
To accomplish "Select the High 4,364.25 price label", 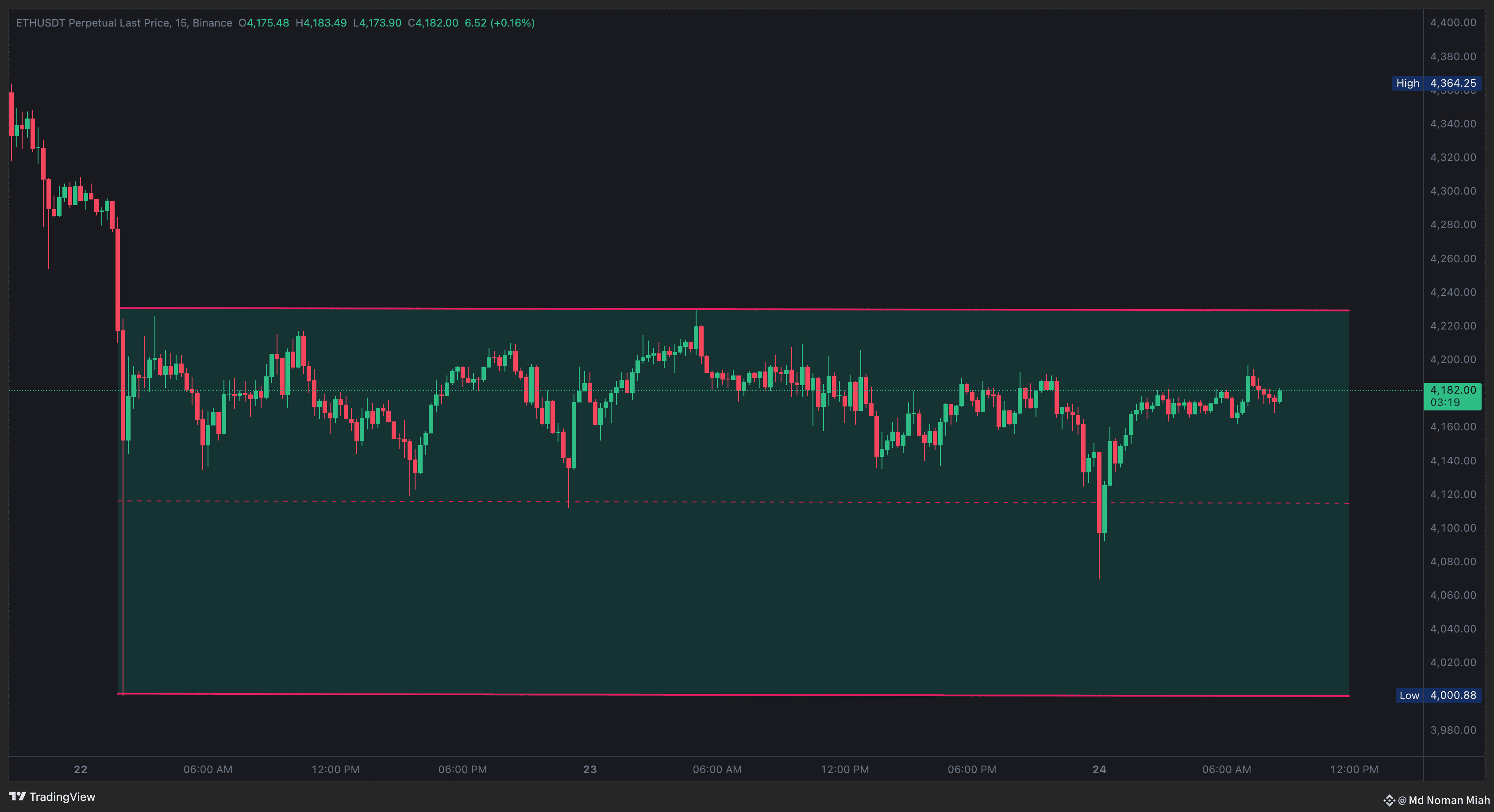I will pyautogui.click(x=1436, y=83).
